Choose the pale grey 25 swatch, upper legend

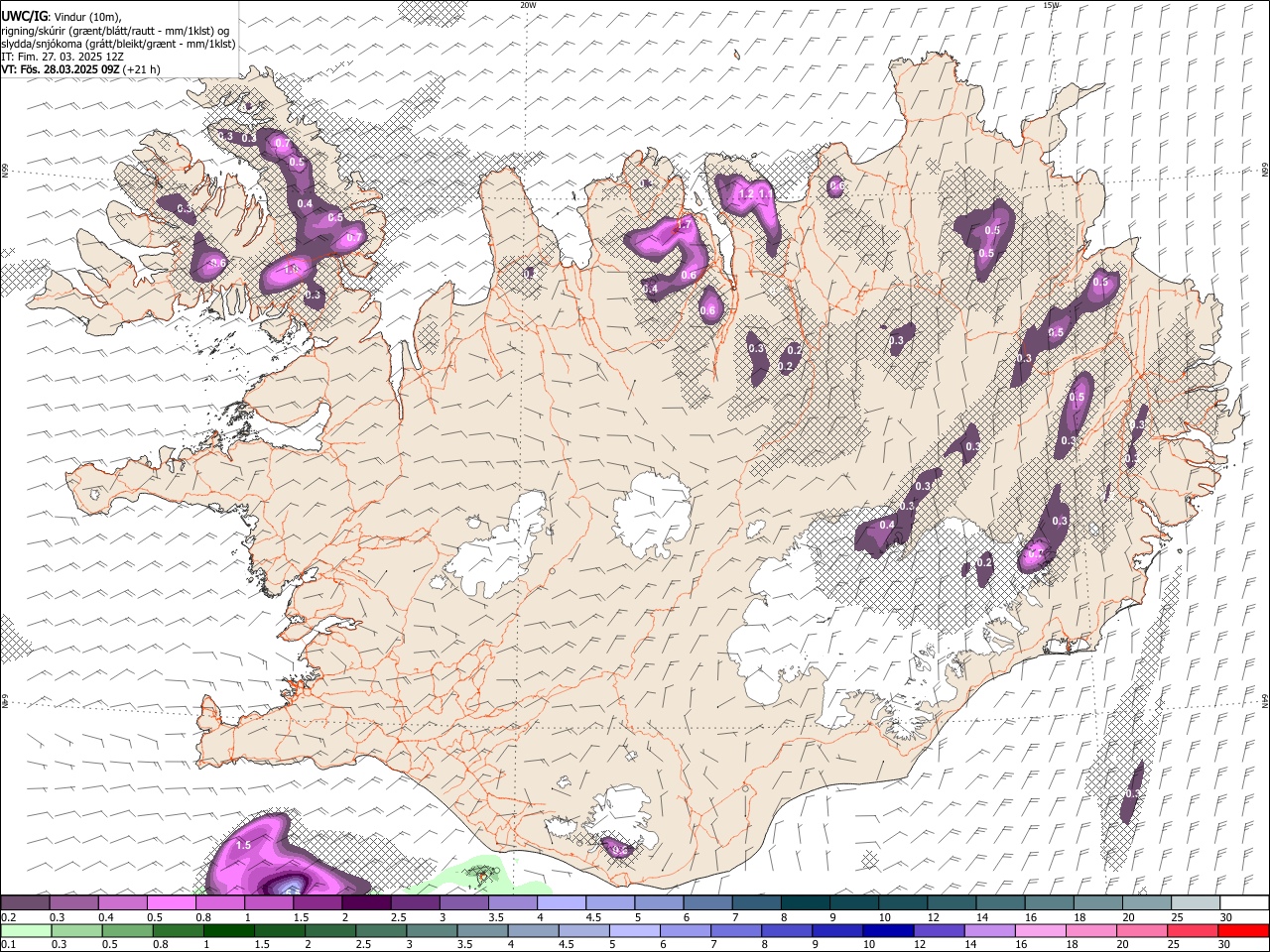click(1197, 902)
